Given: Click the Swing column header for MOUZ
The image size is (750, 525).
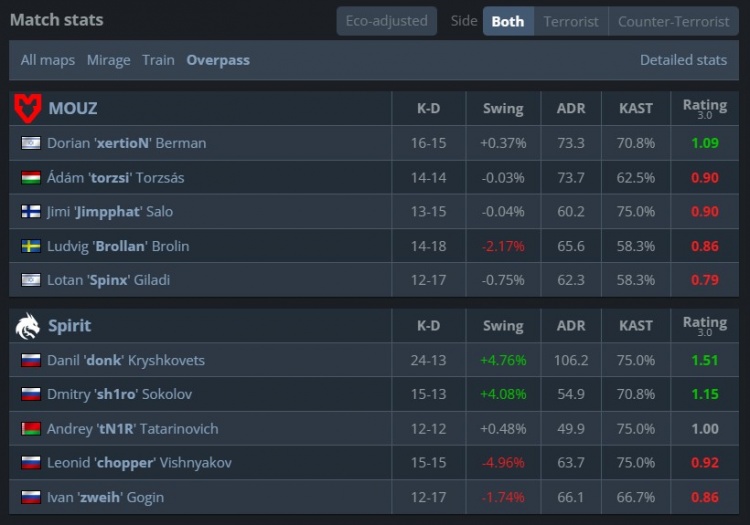Looking at the screenshot, I should (x=502, y=108).
